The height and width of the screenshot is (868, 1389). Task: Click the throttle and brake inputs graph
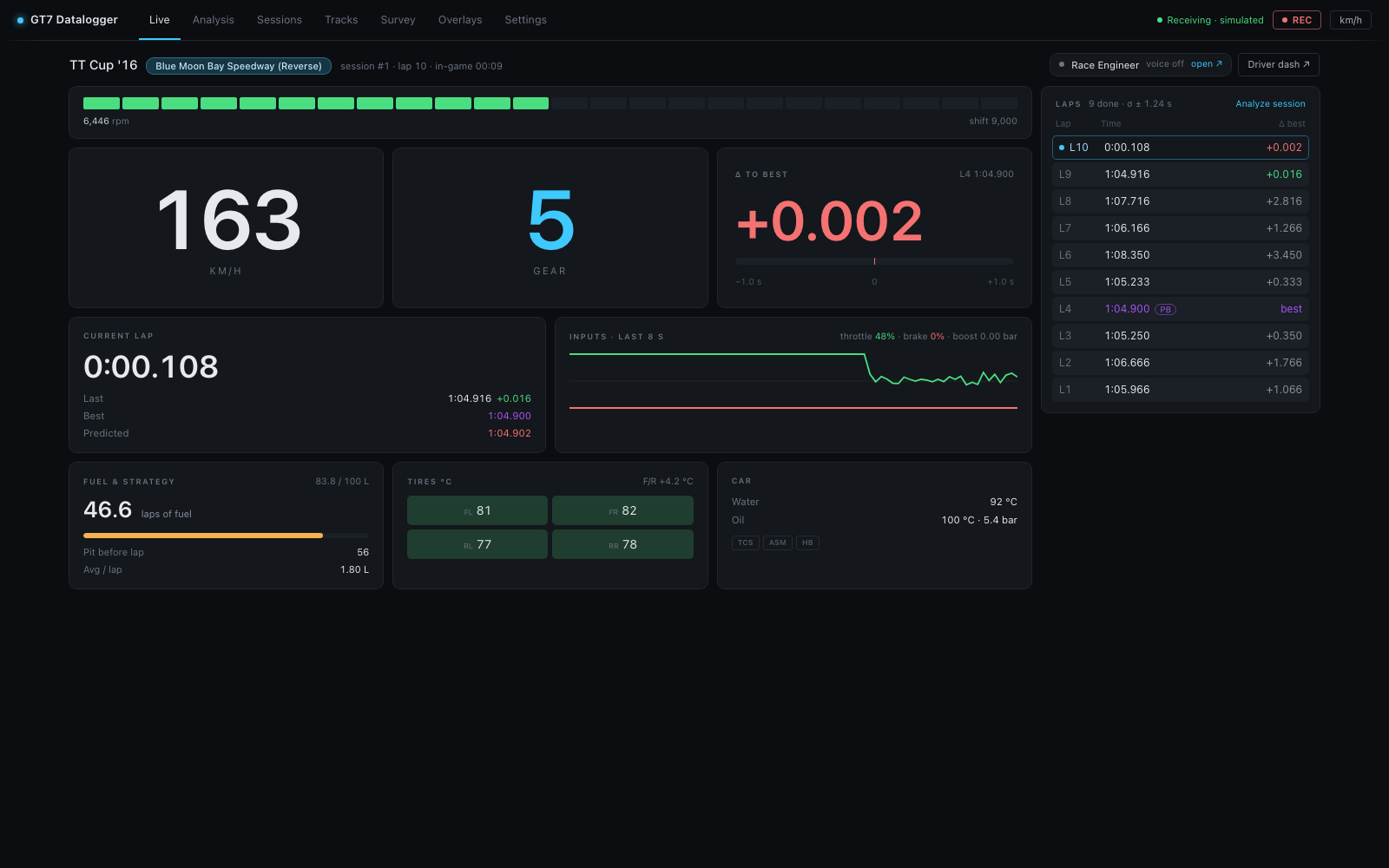(x=793, y=380)
